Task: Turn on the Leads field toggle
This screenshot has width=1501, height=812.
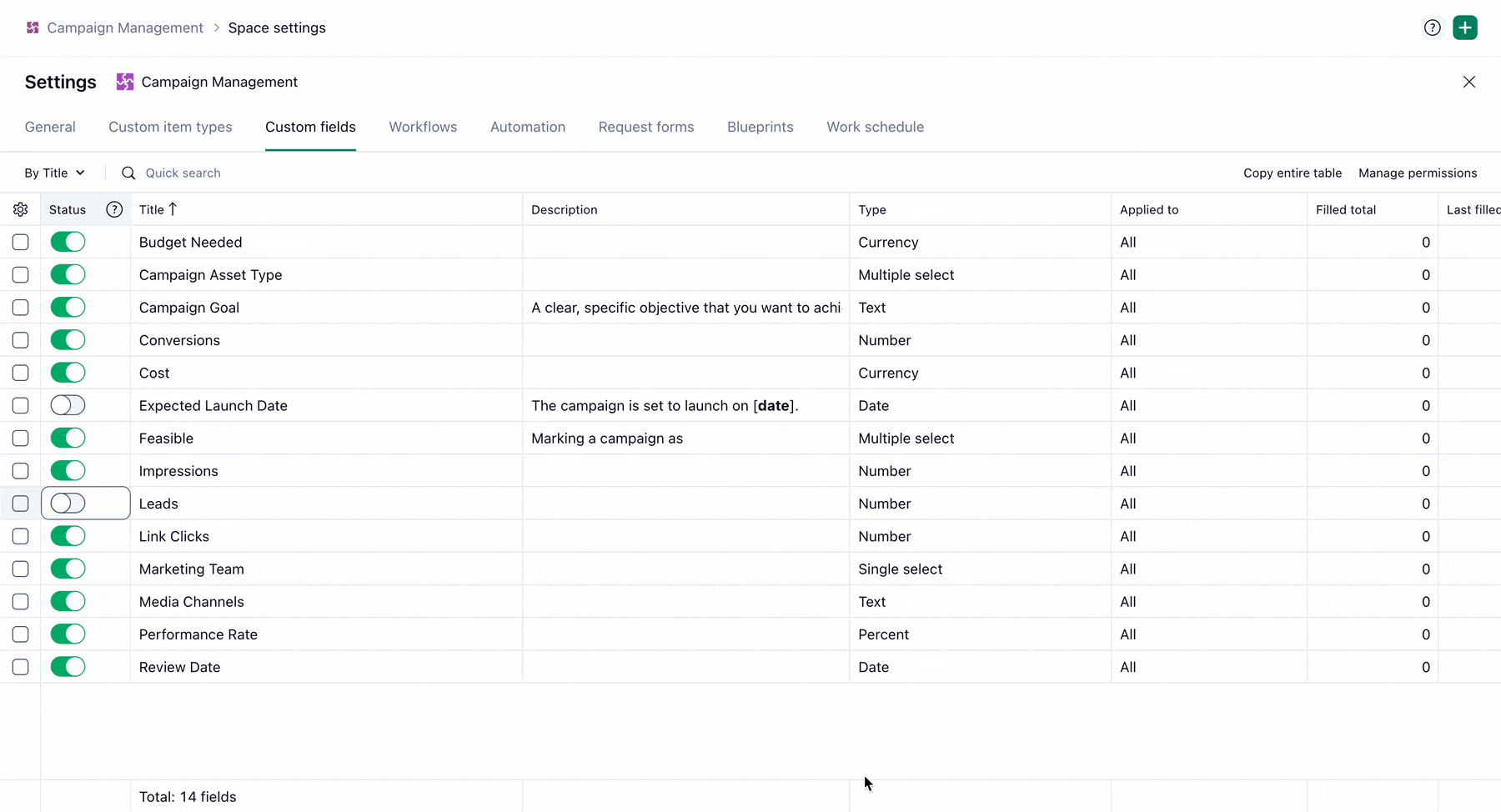Action: (x=68, y=504)
